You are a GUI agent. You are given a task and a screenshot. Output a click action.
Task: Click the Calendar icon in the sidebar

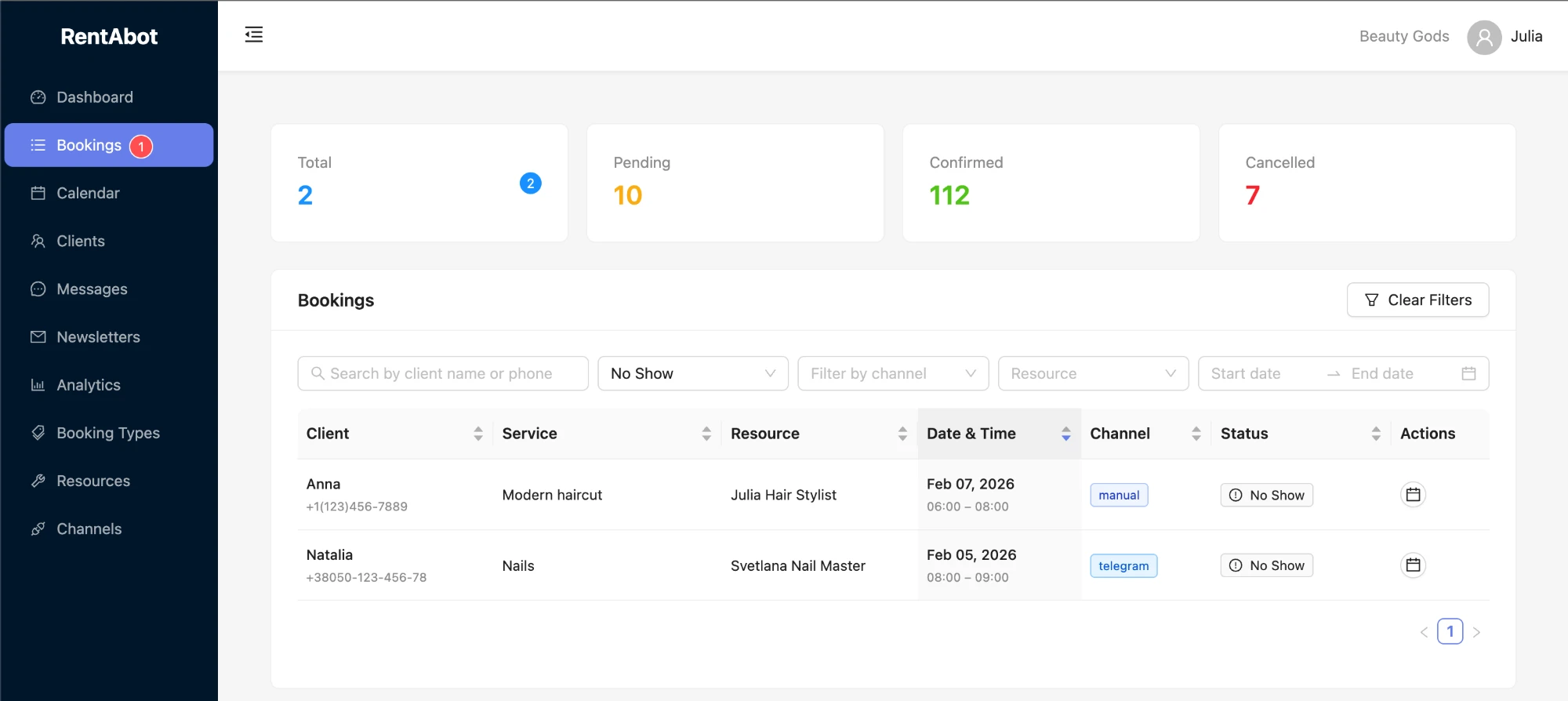point(38,193)
